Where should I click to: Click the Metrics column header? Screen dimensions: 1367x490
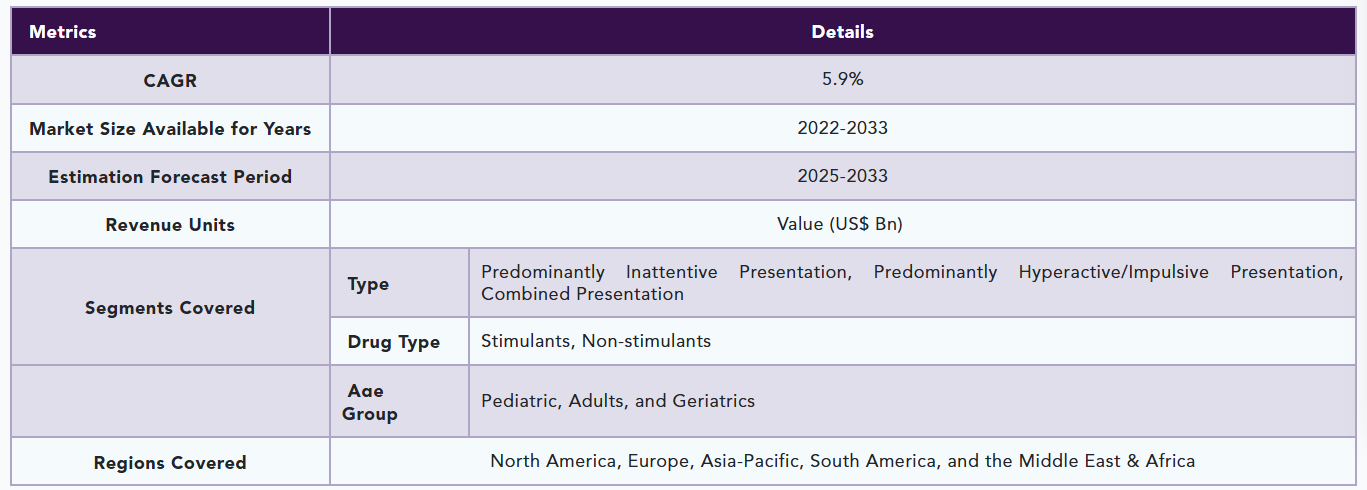click(x=63, y=32)
